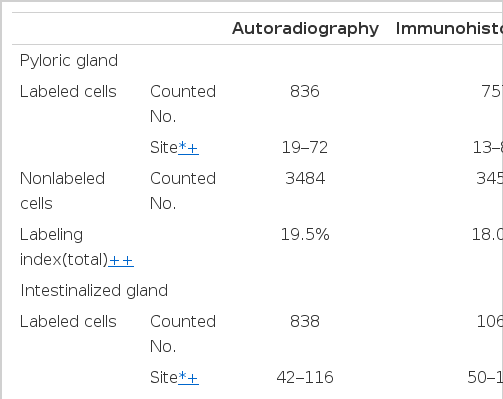This screenshot has height=399, width=503.
Task: Select the Intestinalized gland section heading
Action: pyautogui.click(x=94, y=290)
